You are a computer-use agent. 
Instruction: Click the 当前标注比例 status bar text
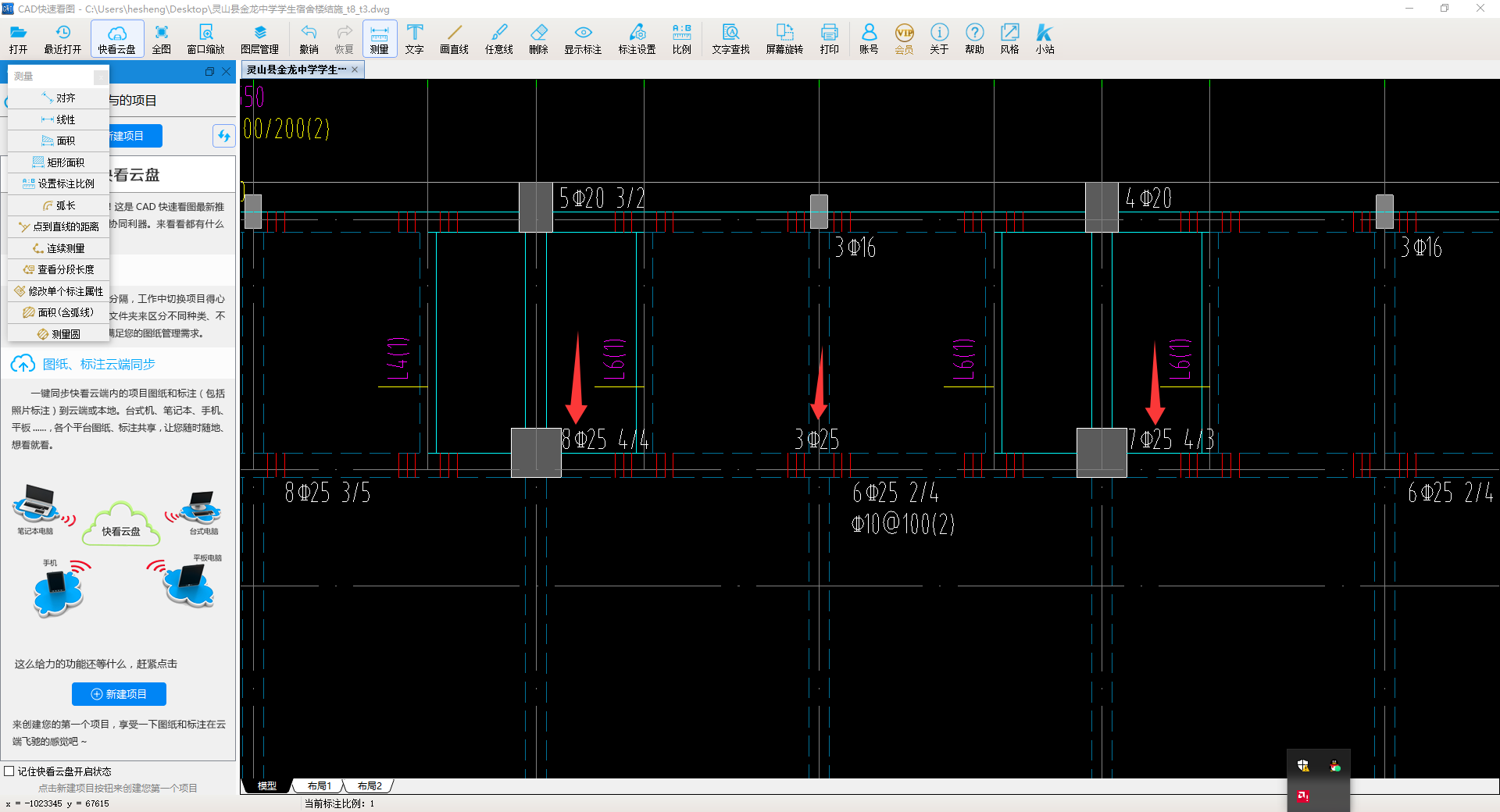(x=339, y=803)
